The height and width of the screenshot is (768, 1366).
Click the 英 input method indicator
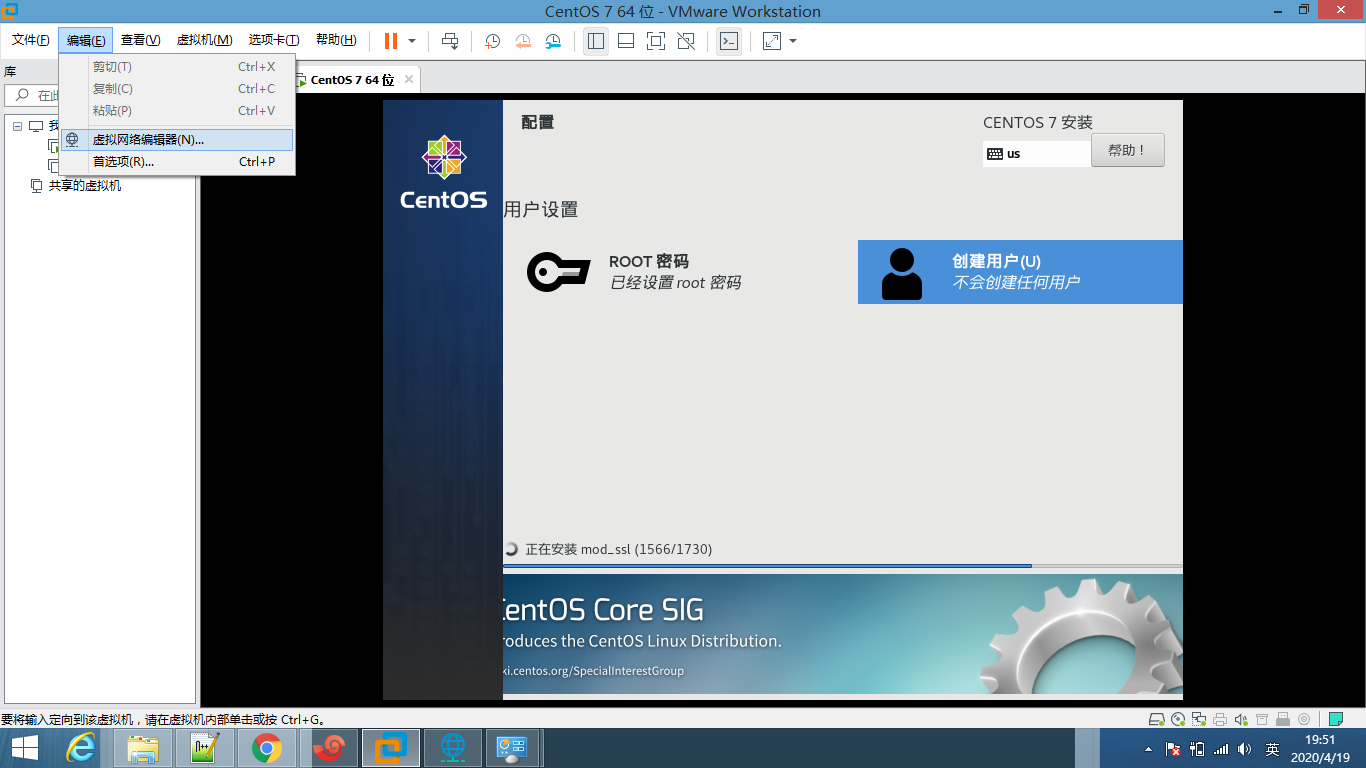tap(1272, 748)
